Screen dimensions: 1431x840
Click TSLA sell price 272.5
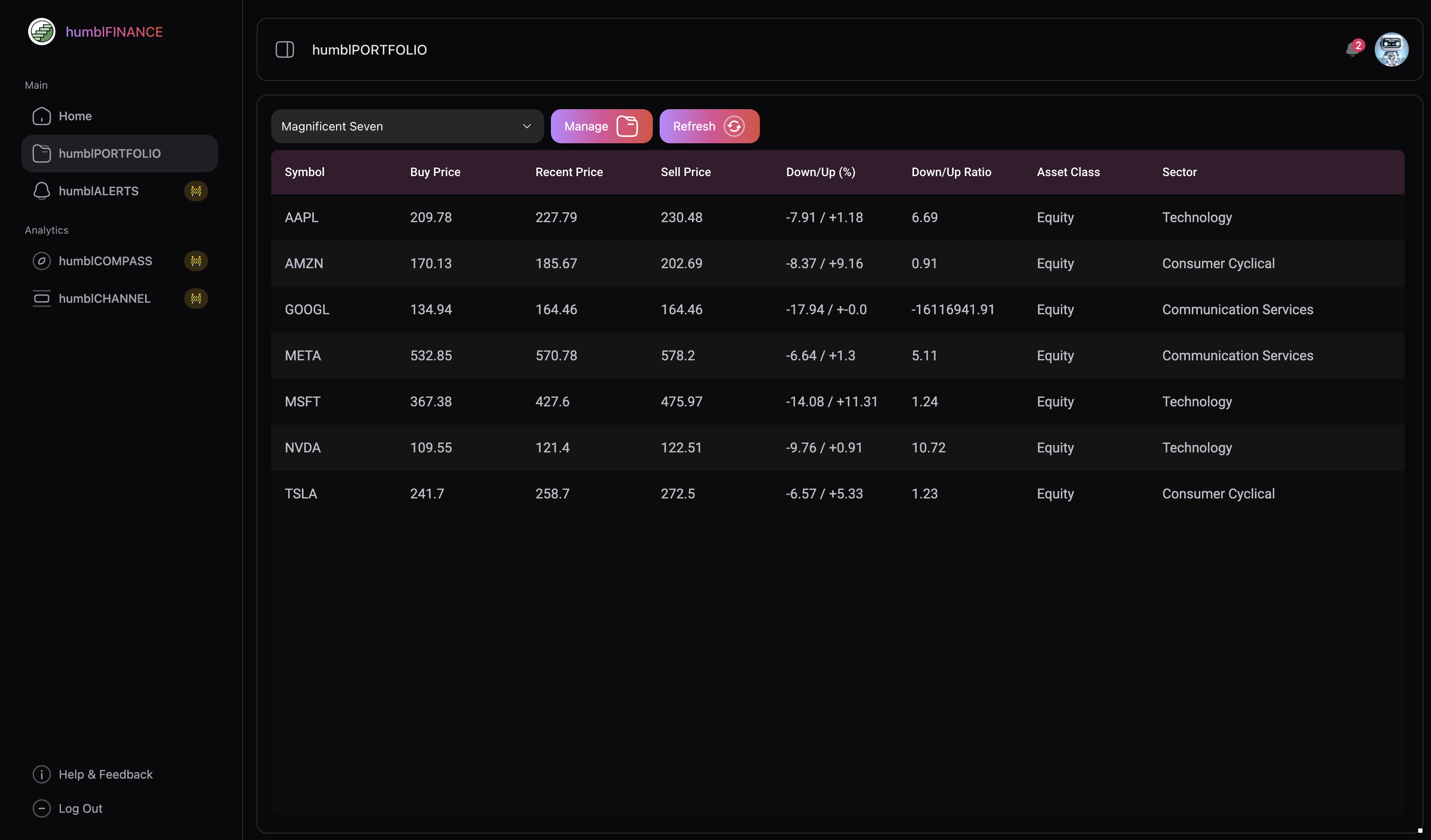click(678, 493)
